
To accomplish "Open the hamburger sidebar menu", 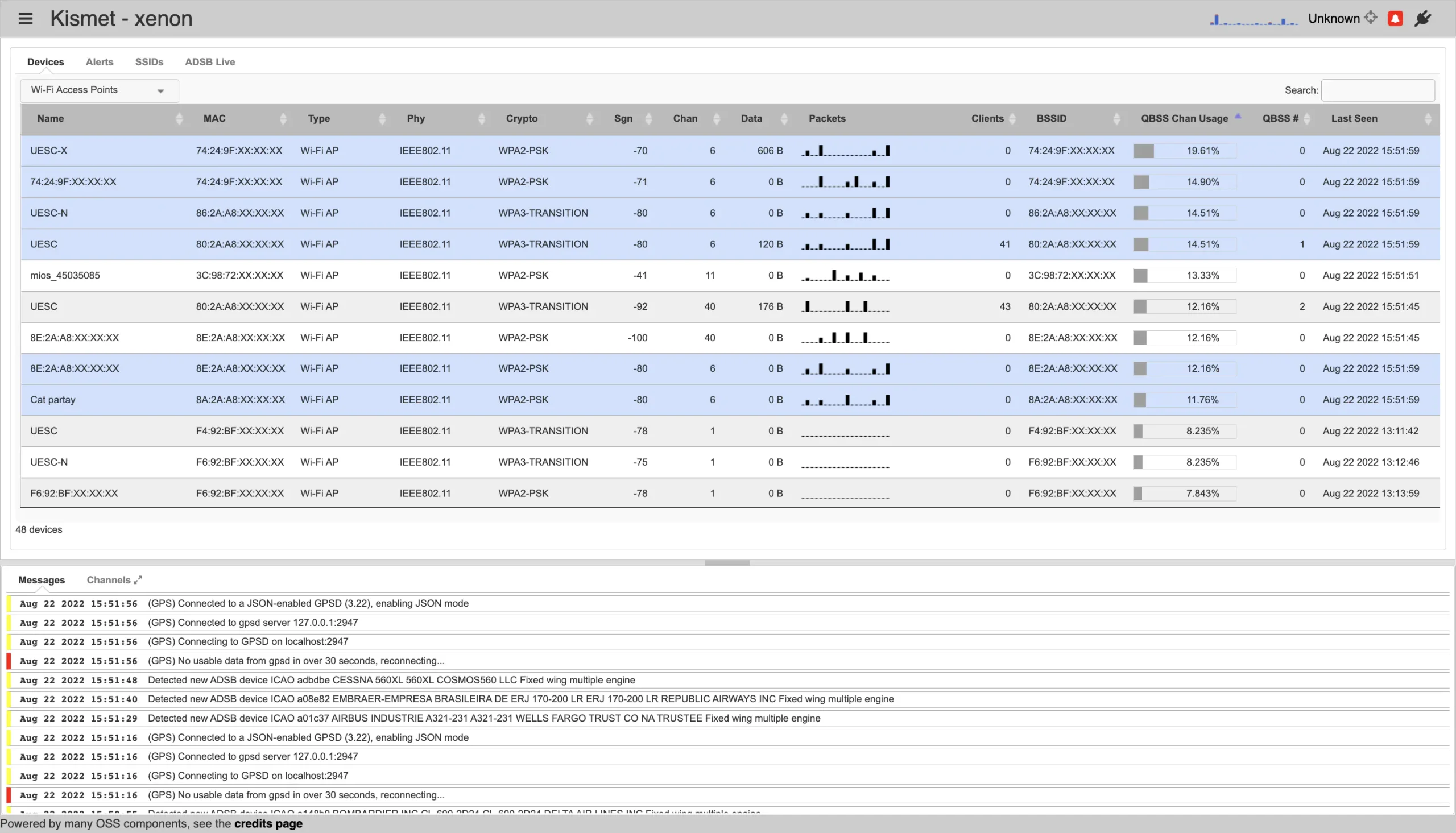I will 25,18.
